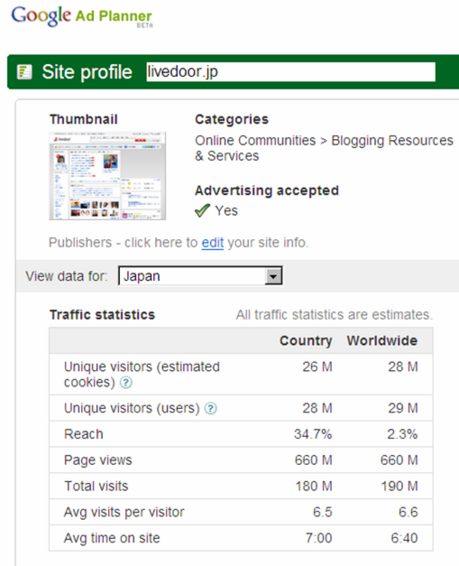
Task: Select the 180 M total visits value
Action: click(x=314, y=486)
